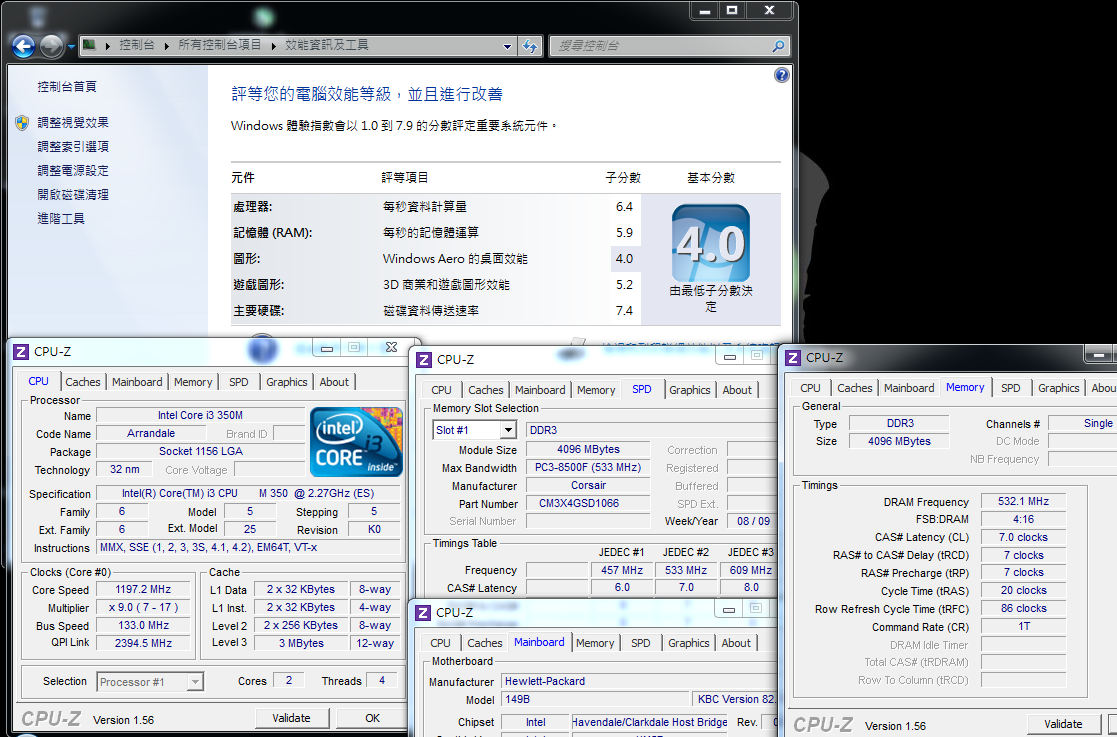Click the 效能資訊及工具 breadcrumb
1117x737 pixels.
click(327, 45)
